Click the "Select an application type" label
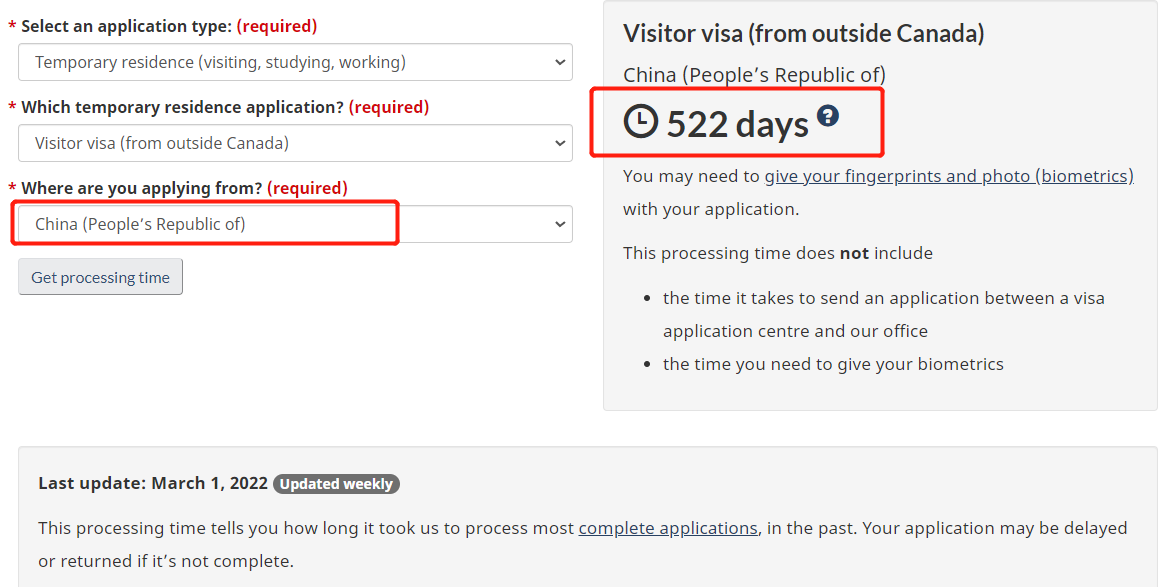 (x=127, y=26)
